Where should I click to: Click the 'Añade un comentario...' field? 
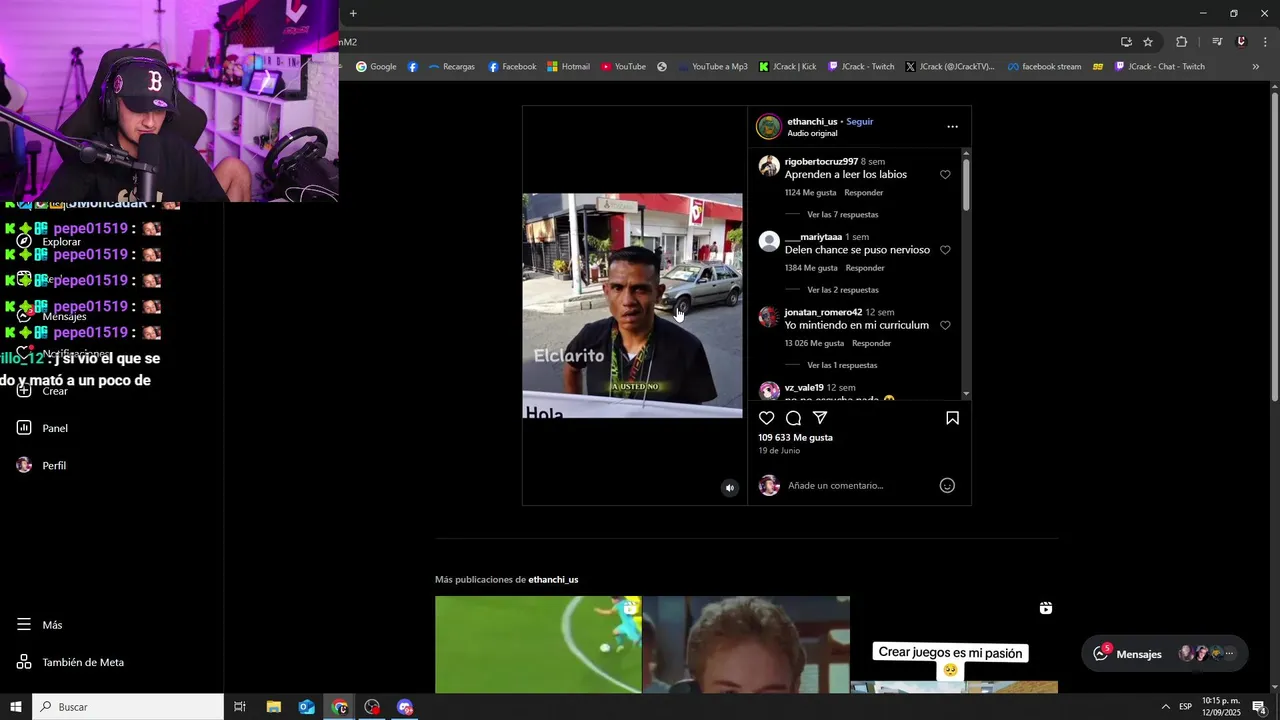(835, 485)
